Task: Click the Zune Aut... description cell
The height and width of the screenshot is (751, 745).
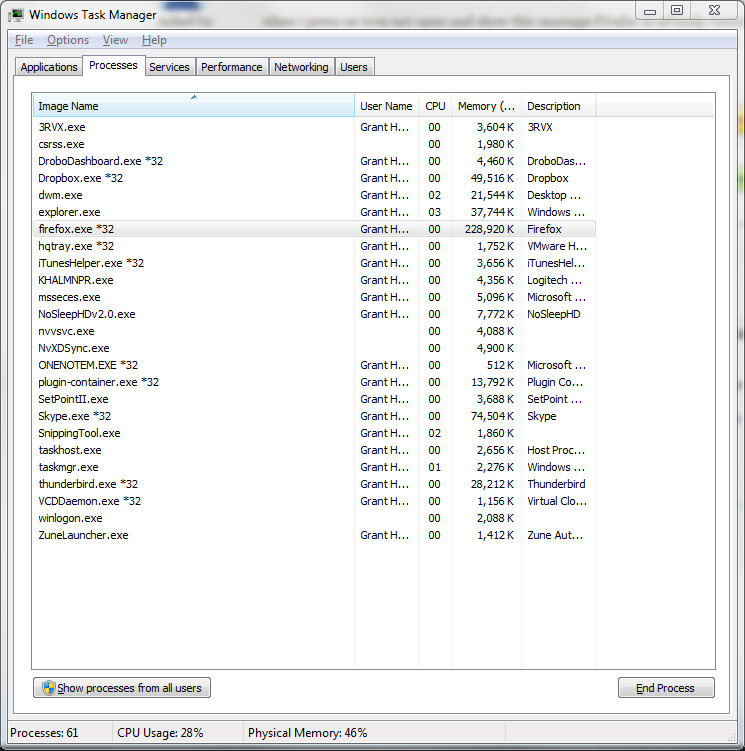Action: click(555, 535)
